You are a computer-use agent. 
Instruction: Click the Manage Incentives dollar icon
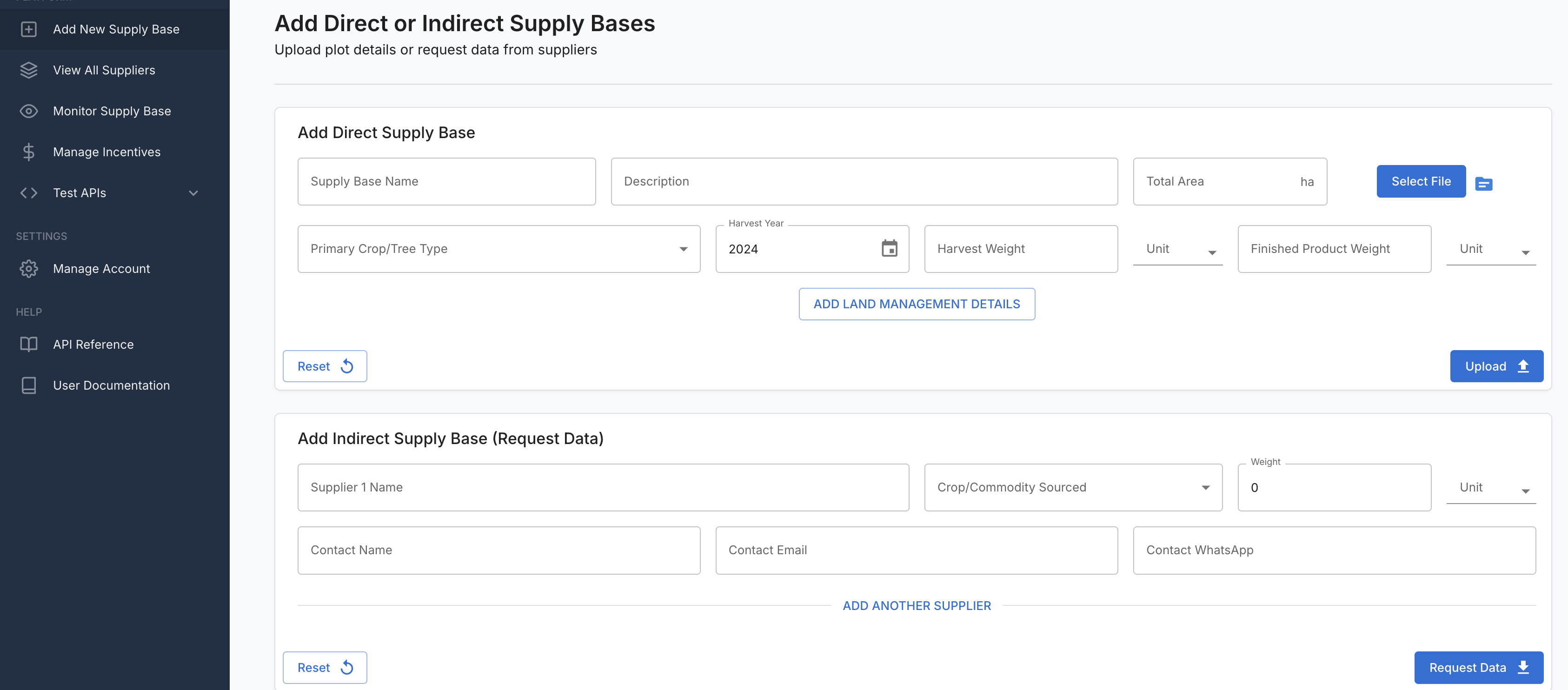(29, 152)
